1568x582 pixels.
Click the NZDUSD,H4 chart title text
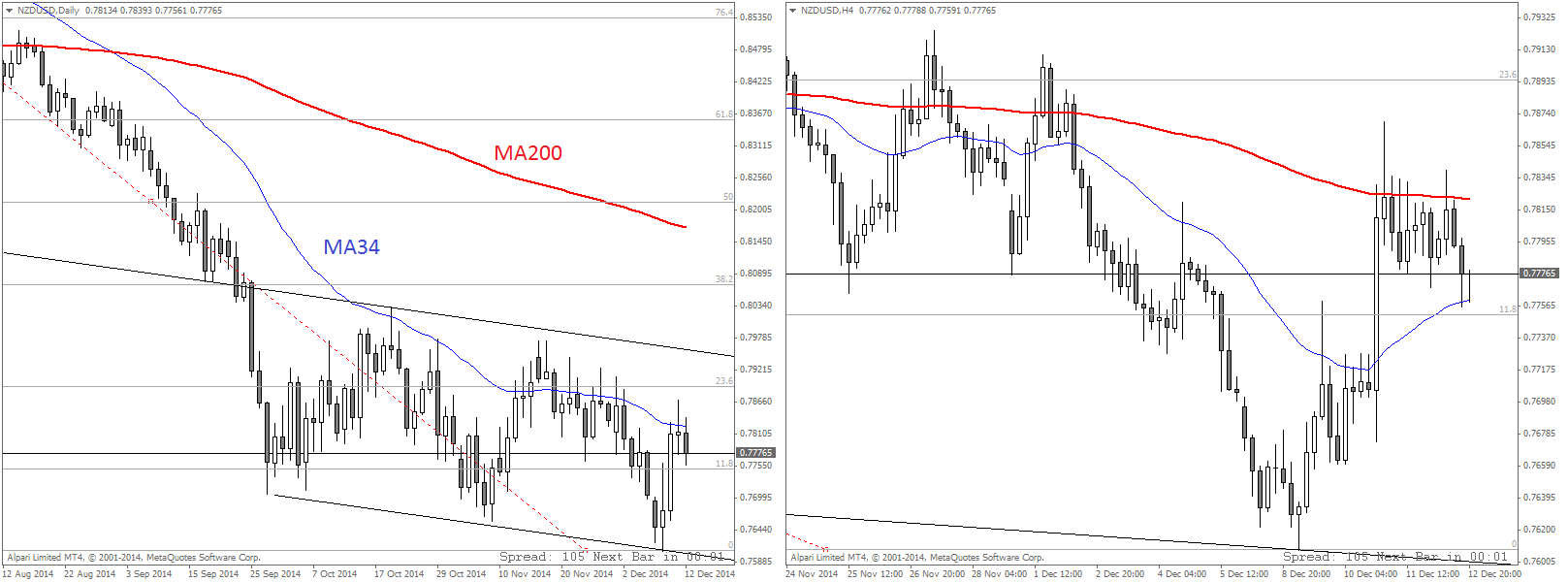[x=828, y=11]
